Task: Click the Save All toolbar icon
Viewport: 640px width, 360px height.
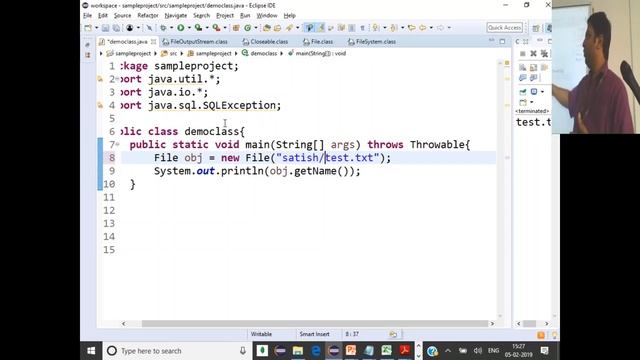Action: click(116, 28)
